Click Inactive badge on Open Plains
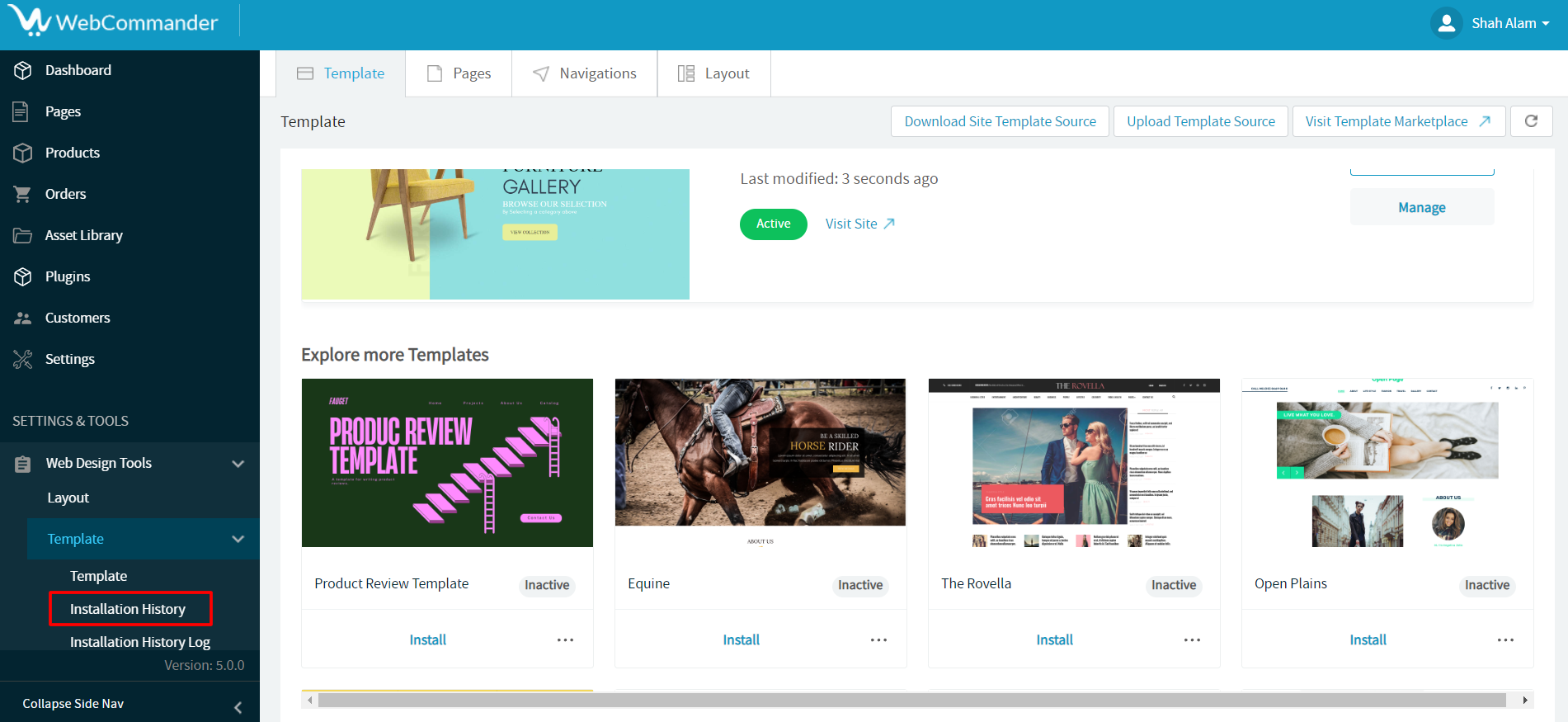 point(1487,585)
